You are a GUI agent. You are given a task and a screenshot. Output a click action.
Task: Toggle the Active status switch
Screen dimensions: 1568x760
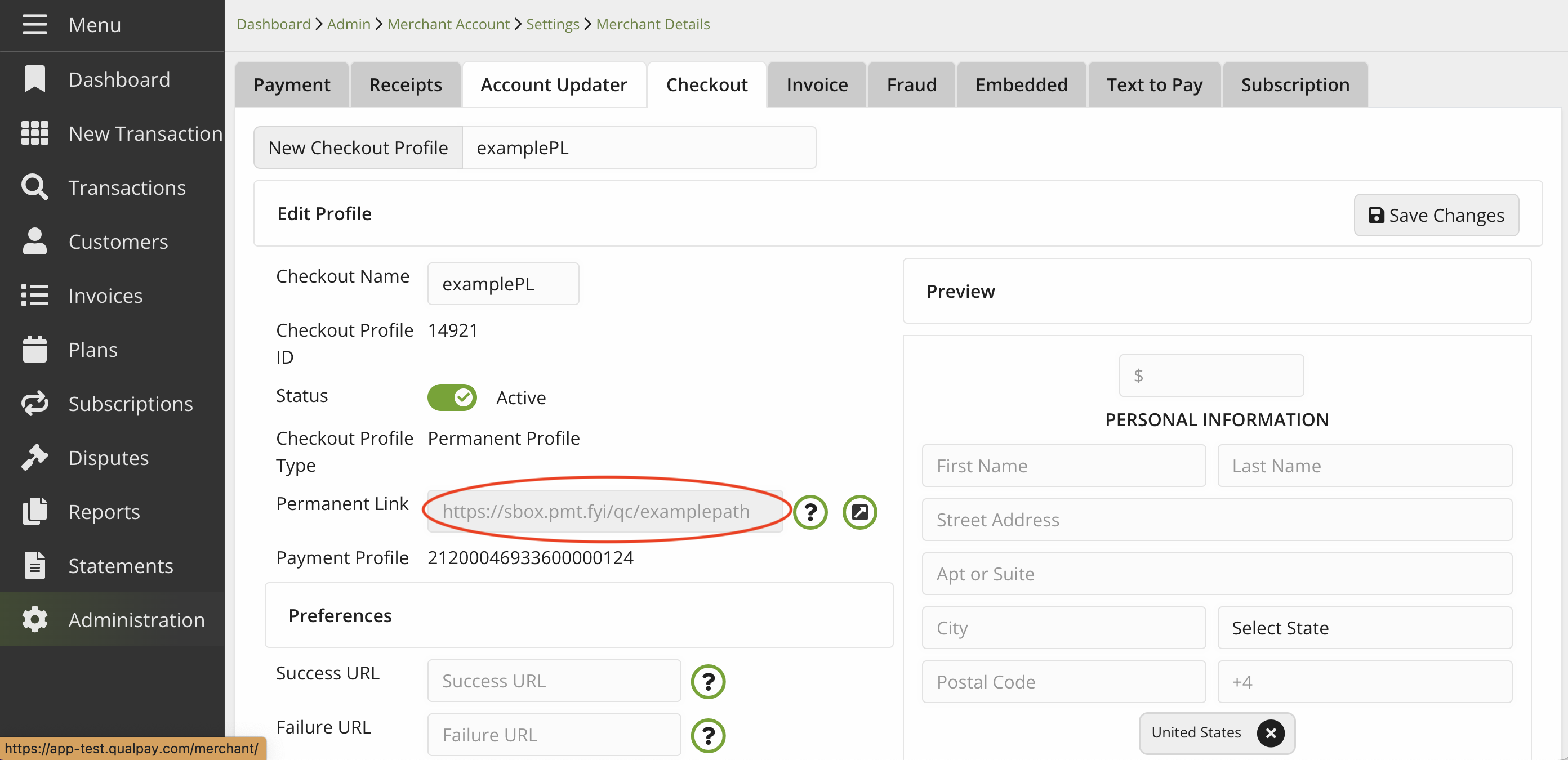pos(452,397)
